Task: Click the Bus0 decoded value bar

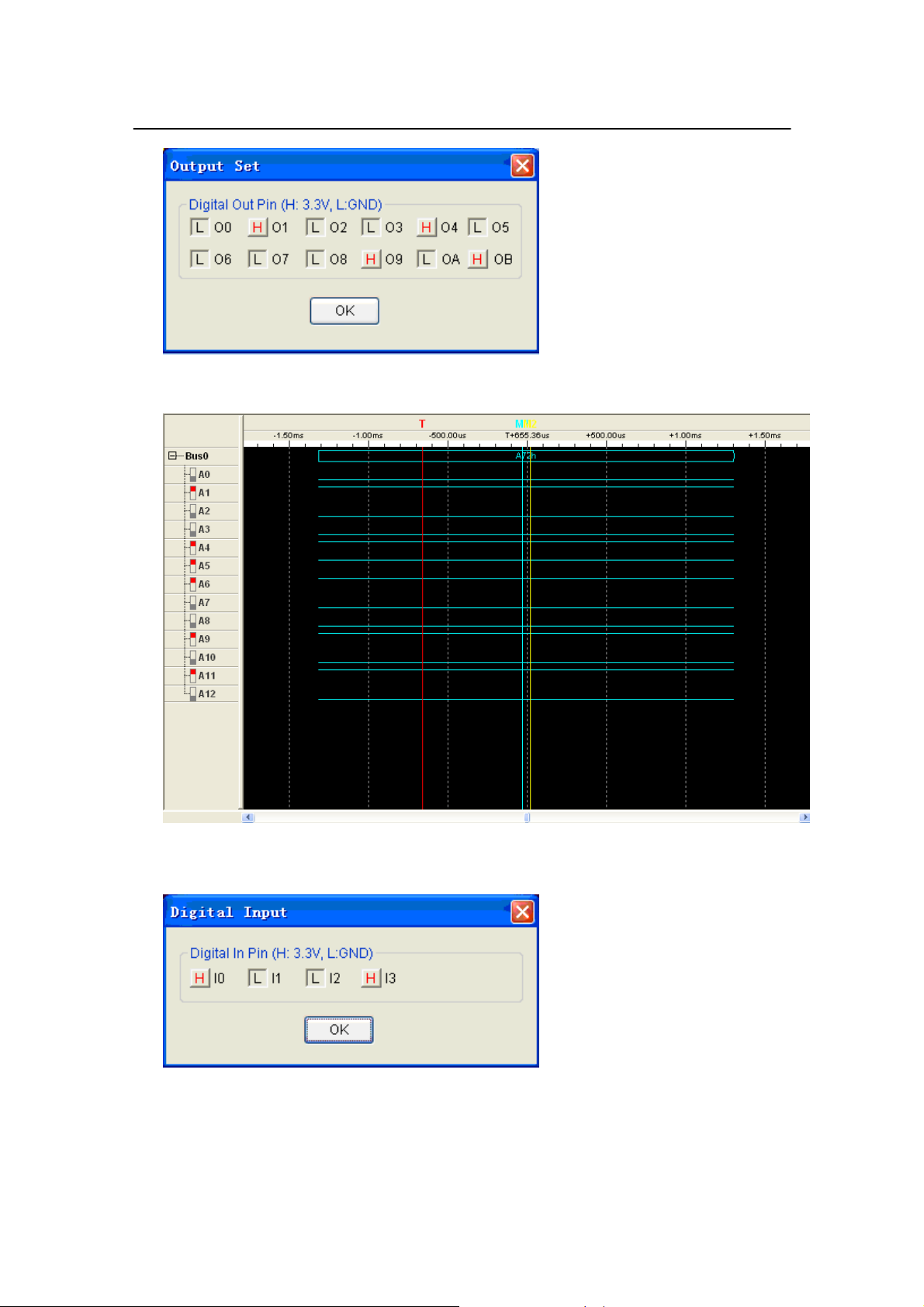Action: click(x=526, y=456)
